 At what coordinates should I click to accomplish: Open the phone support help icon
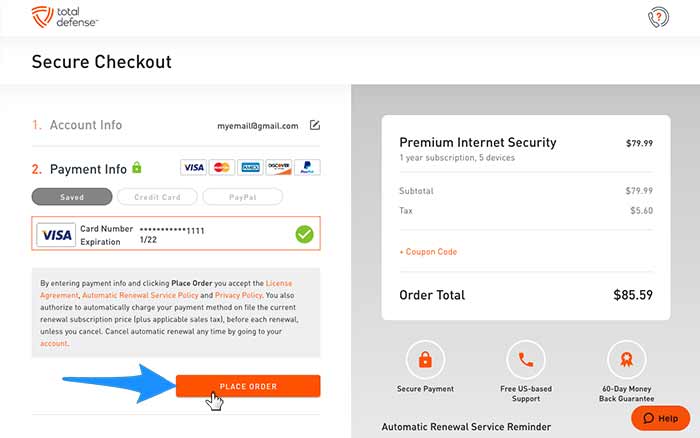pyautogui.click(x=658, y=18)
